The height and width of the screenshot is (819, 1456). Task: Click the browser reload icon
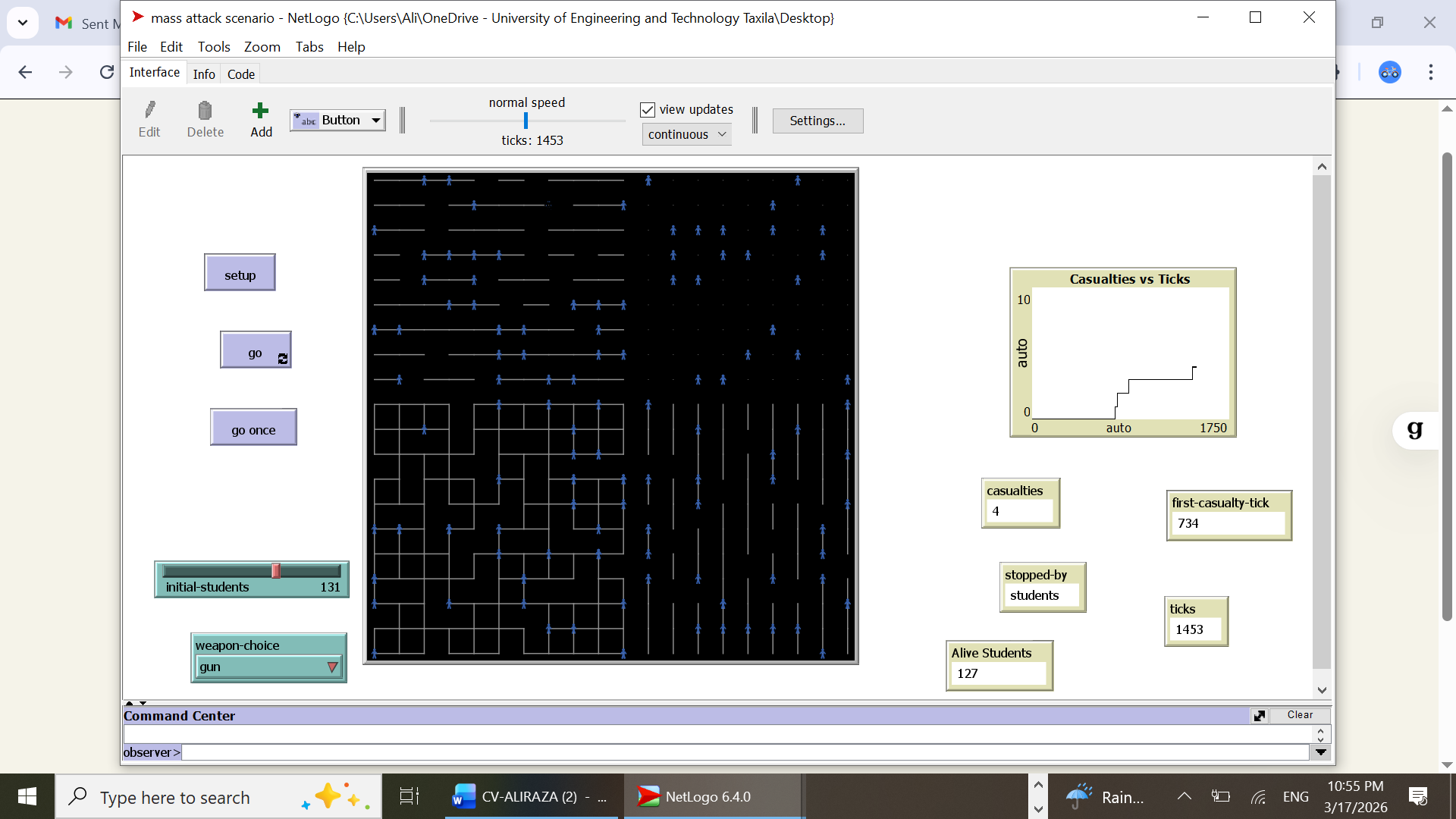pyautogui.click(x=107, y=72)
